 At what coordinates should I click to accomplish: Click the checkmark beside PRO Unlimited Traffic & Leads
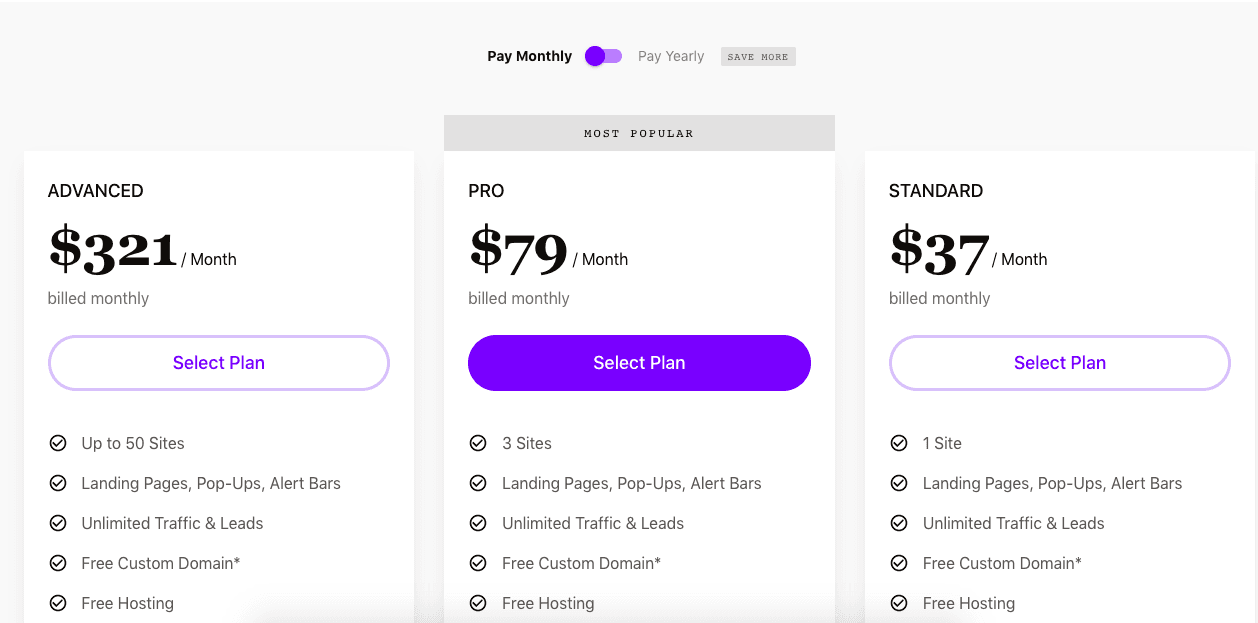click(478, 523)
